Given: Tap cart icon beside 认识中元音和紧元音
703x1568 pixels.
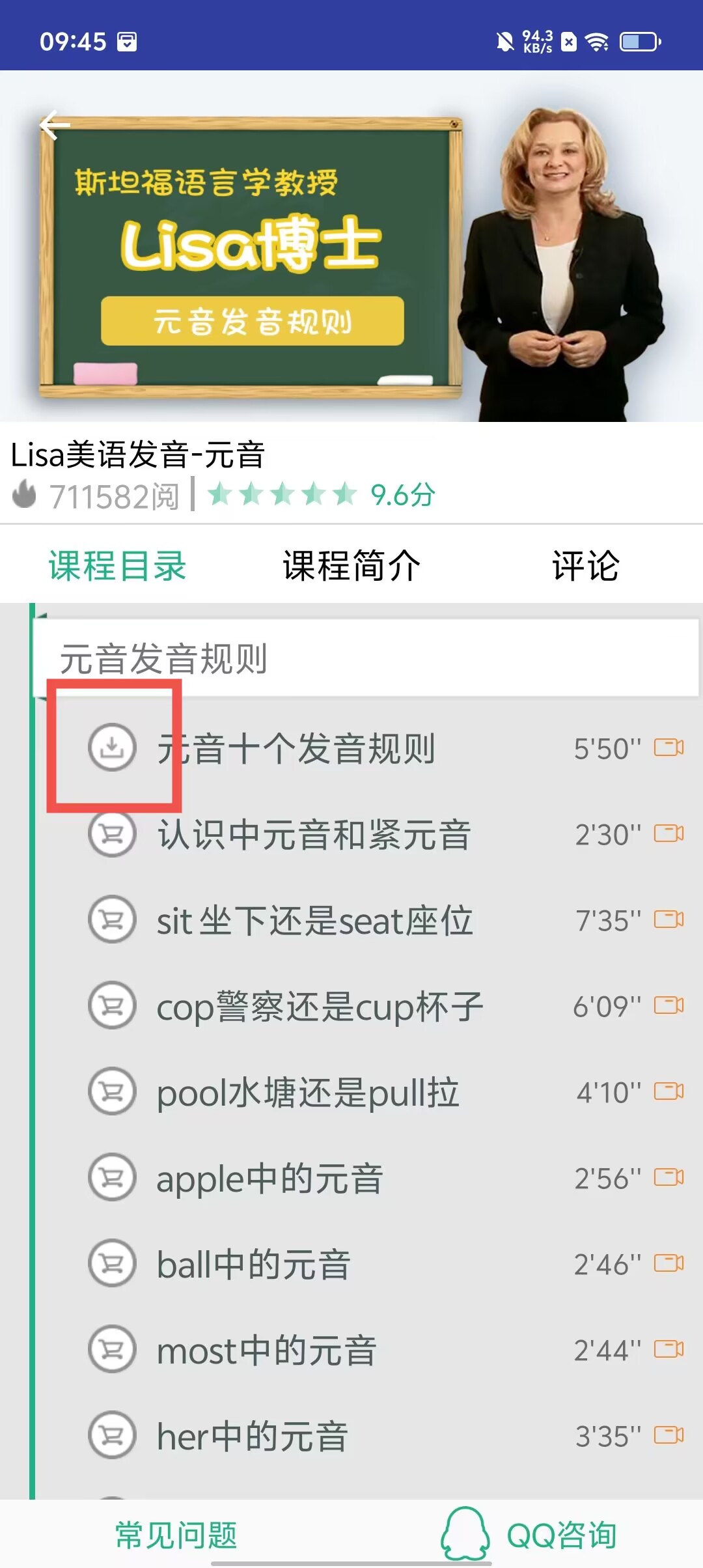Looking at the screenshot, I should [x=112, y=833].
